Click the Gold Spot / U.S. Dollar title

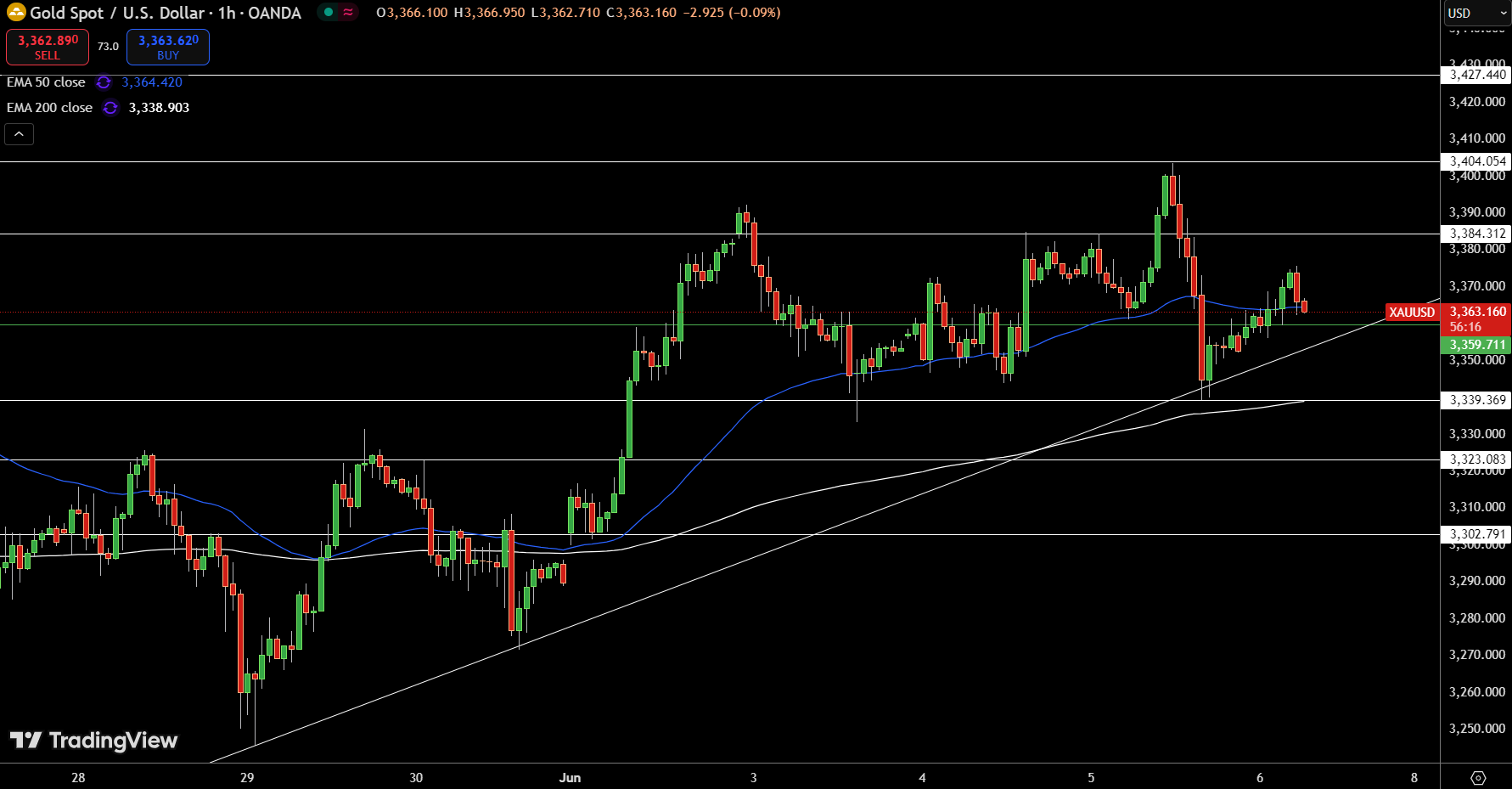point(117,13)
